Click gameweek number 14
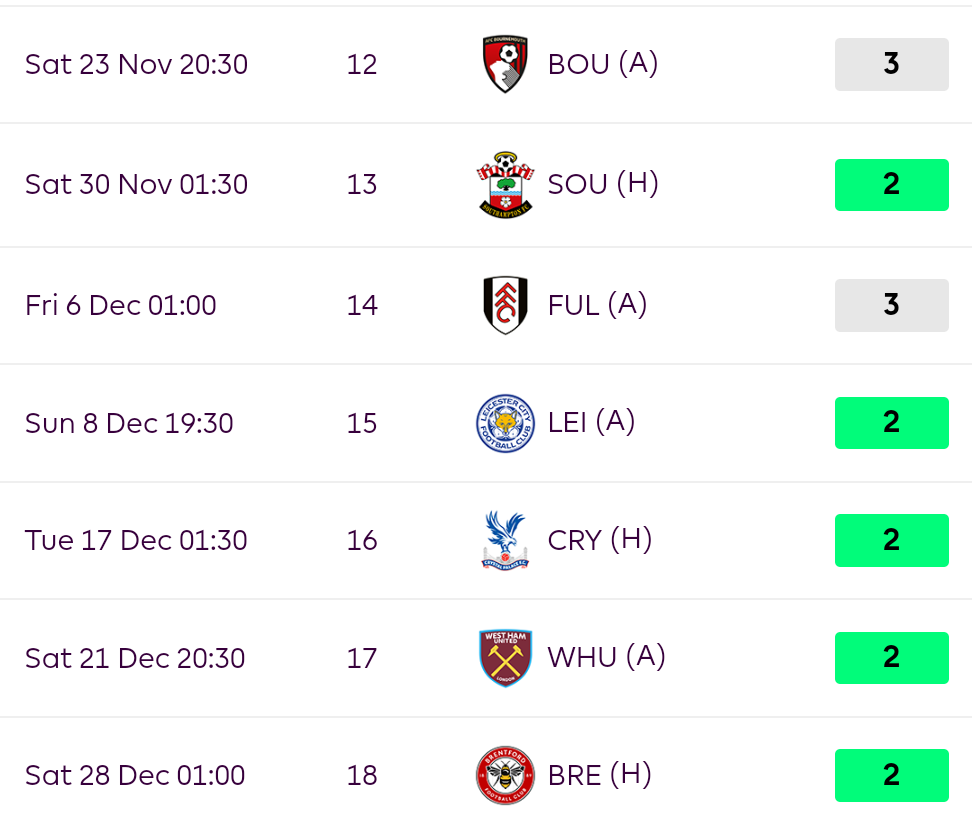 (362, 305)
